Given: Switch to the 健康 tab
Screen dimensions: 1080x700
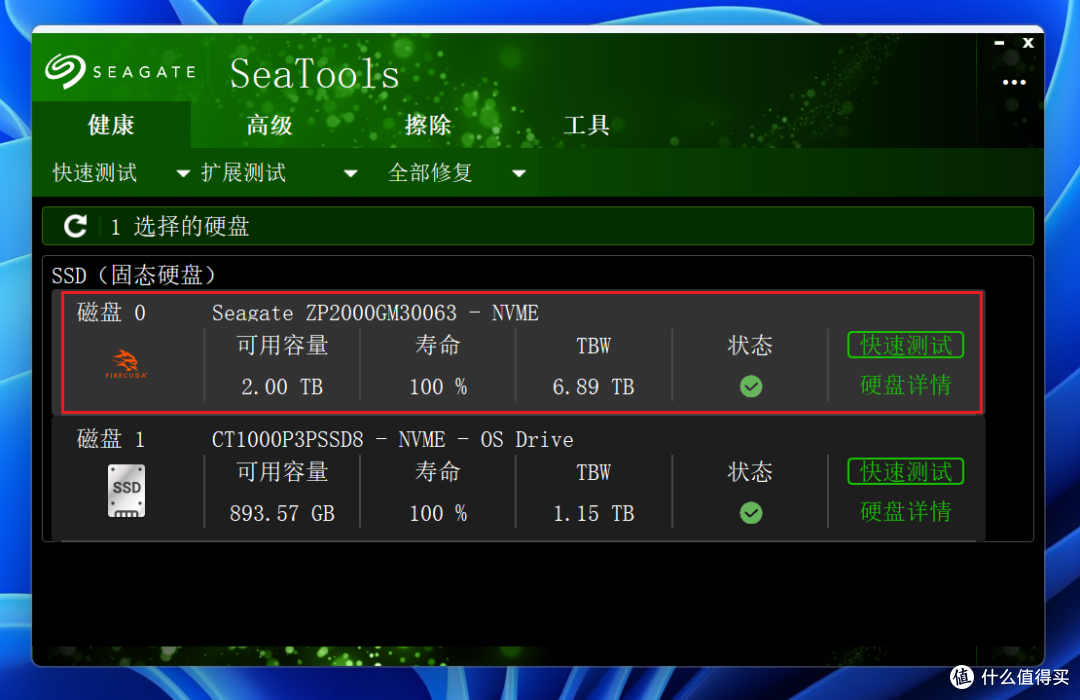Looking at the screenshot, I should point(111,125).
